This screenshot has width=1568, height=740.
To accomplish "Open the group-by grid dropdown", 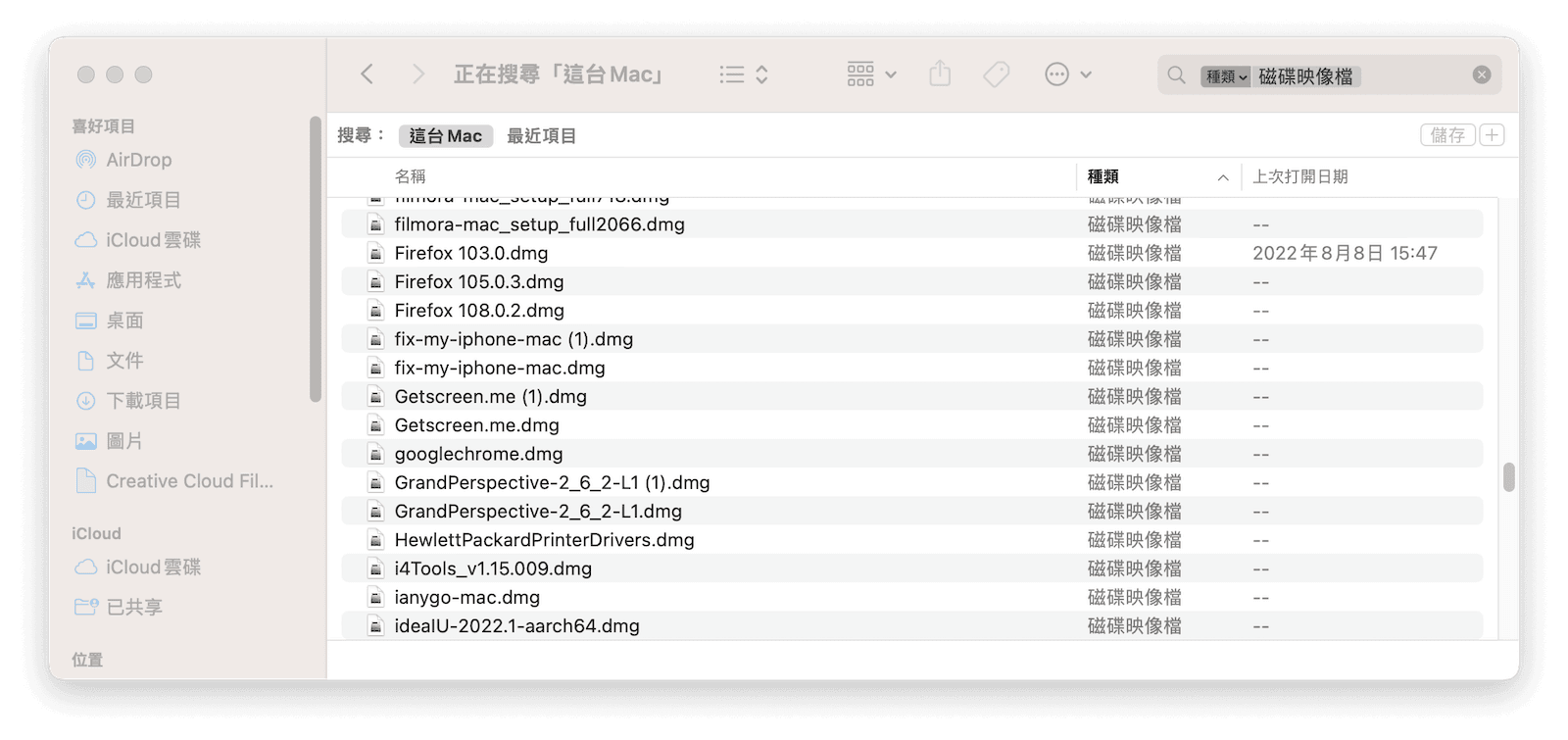I will pos(871,74).
